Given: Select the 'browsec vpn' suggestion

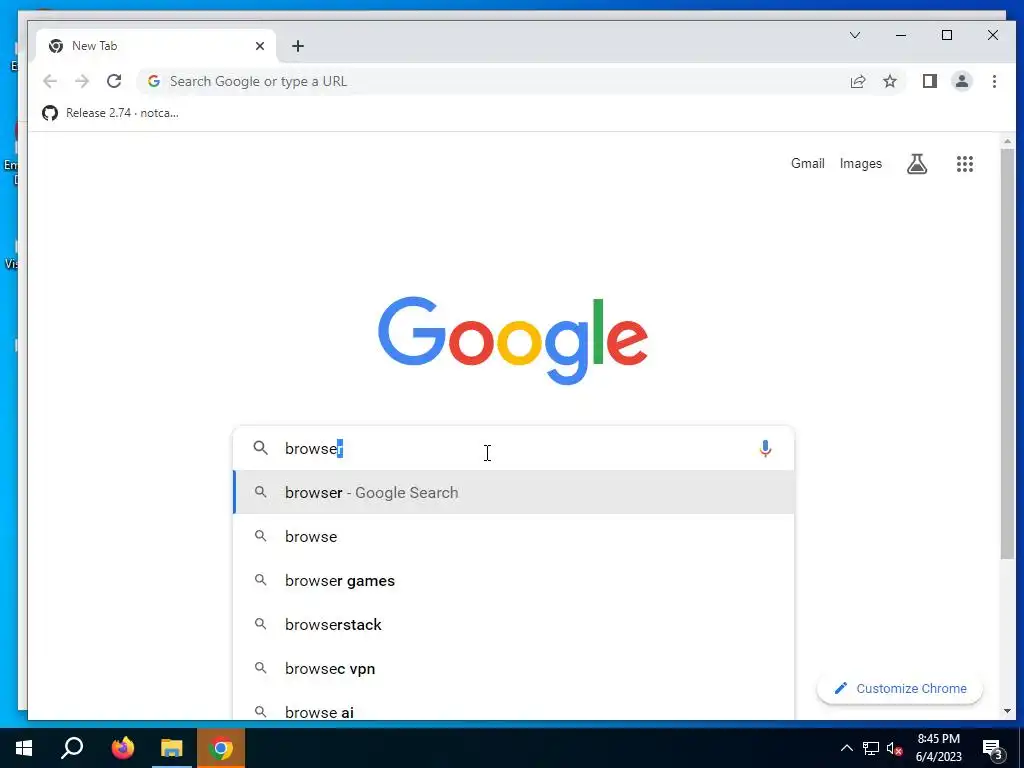Looking at the screenshot, I should (514, 669).
